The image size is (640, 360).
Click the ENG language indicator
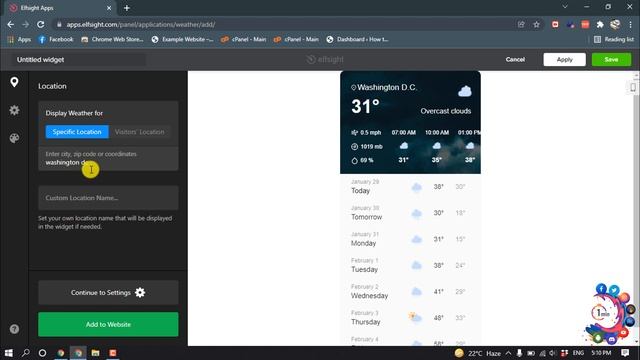point(578,353)
